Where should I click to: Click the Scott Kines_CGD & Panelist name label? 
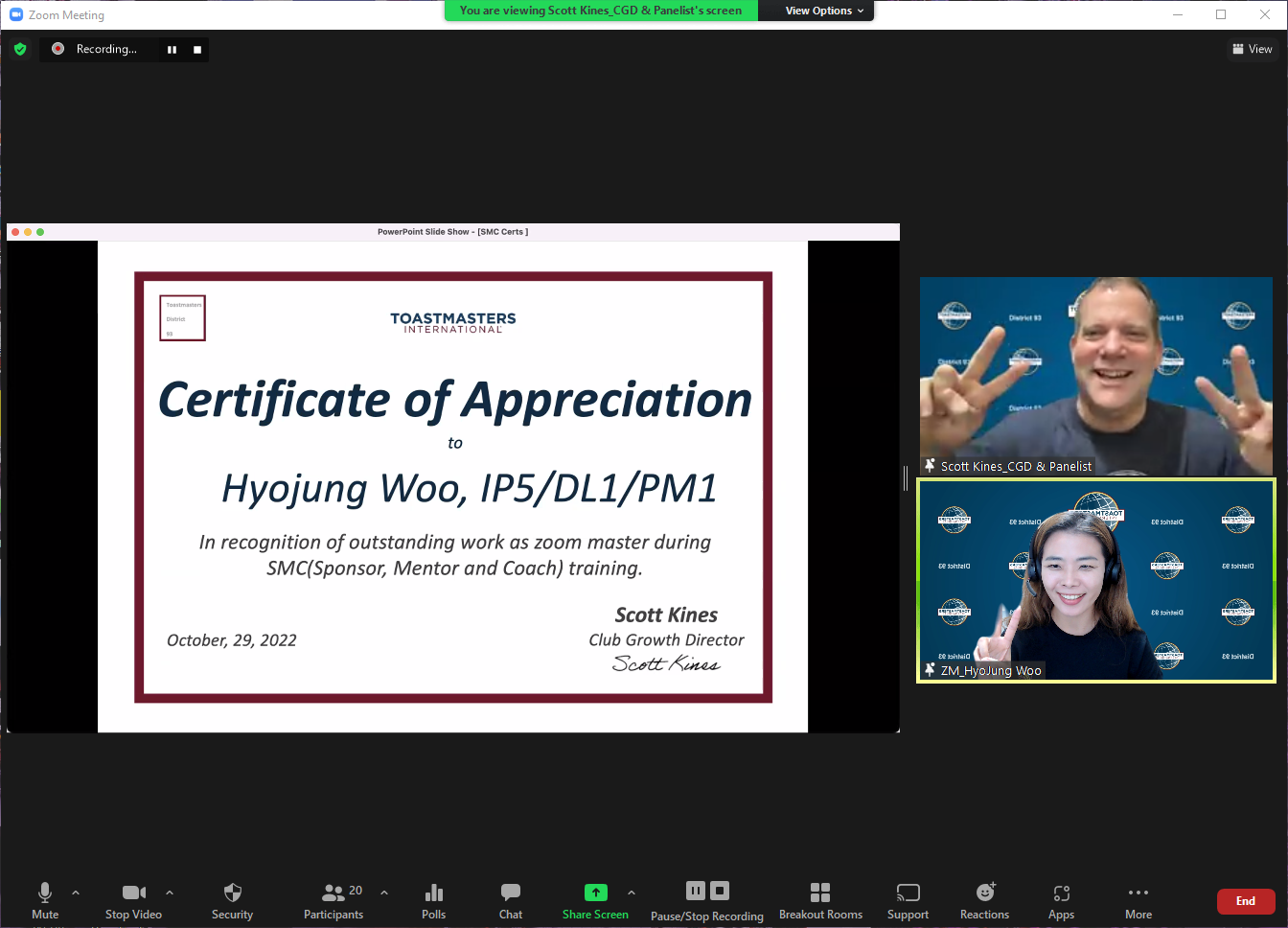pos(1016,467)
